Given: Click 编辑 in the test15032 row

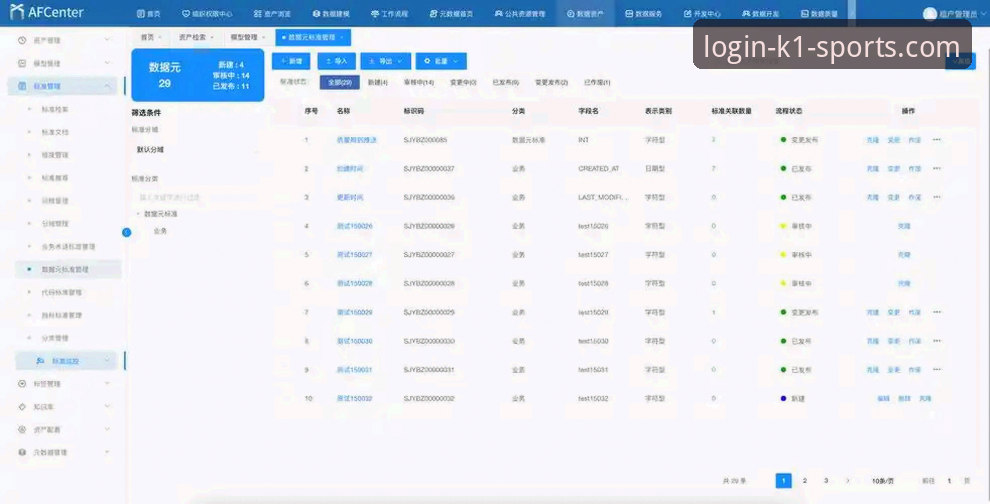Looking at the screenshot, I should [x=883, y=399].
